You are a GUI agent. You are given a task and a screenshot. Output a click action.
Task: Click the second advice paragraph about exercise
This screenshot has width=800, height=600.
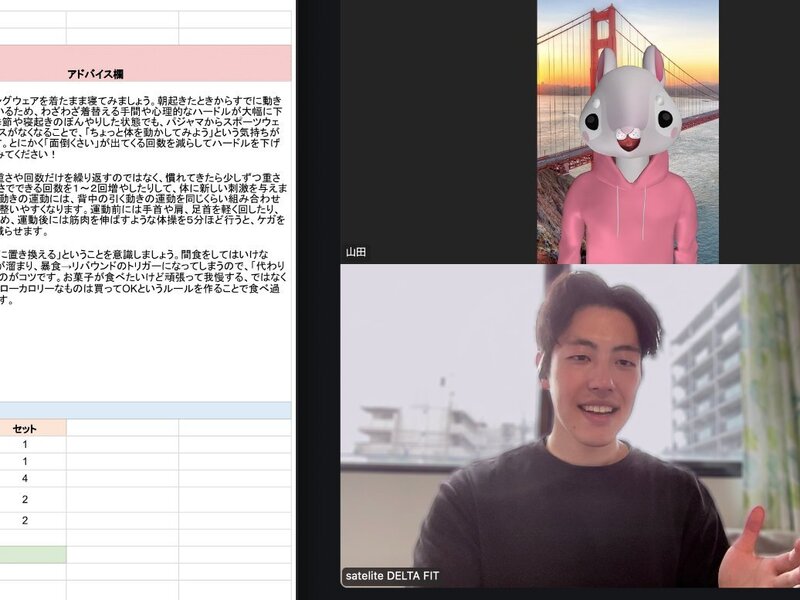140,204
